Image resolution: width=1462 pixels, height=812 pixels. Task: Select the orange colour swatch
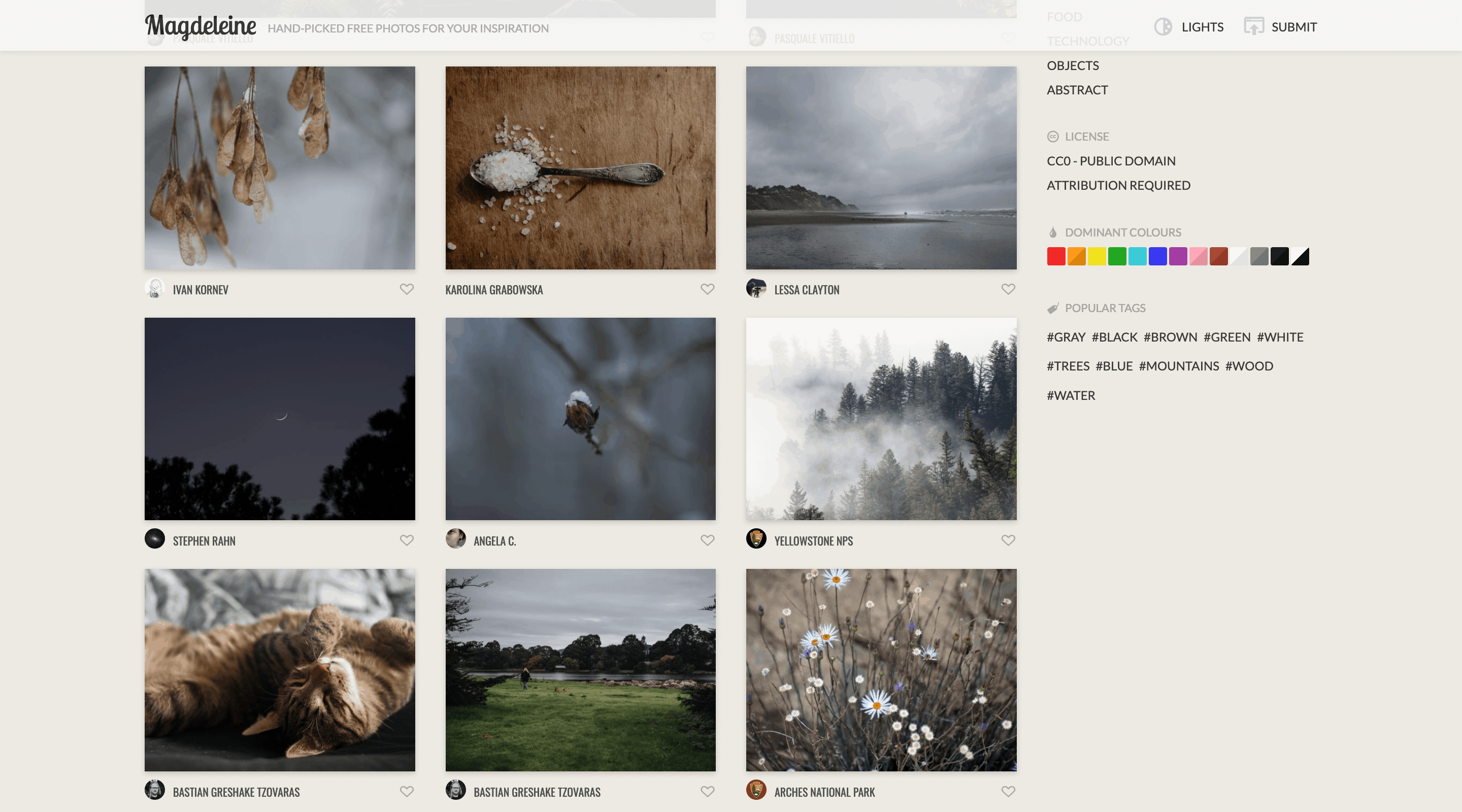tap(1077, 256)
